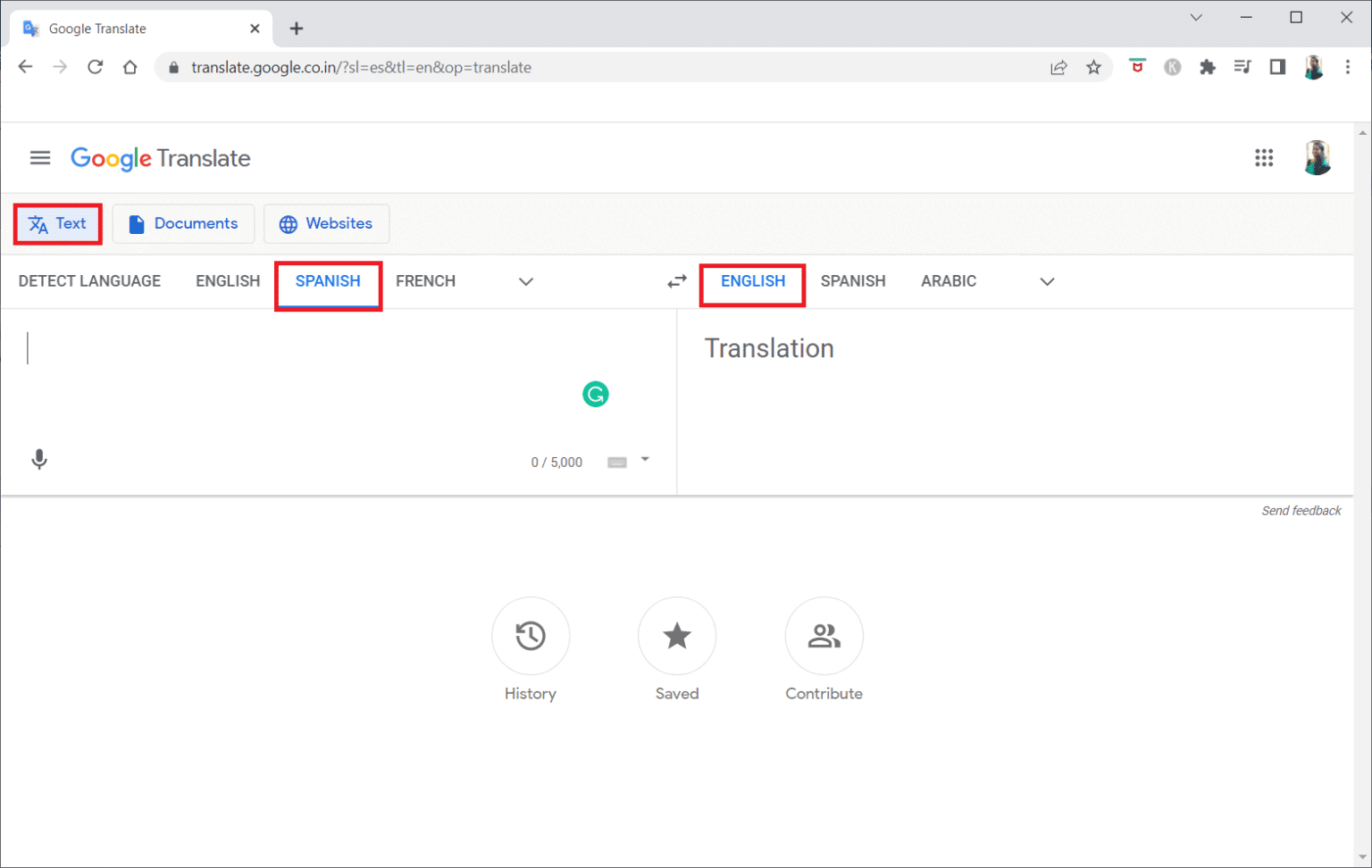1372x868 pixels.
Task: Open the keyboard input method dropdown arrow
Action: pos(643,461)
